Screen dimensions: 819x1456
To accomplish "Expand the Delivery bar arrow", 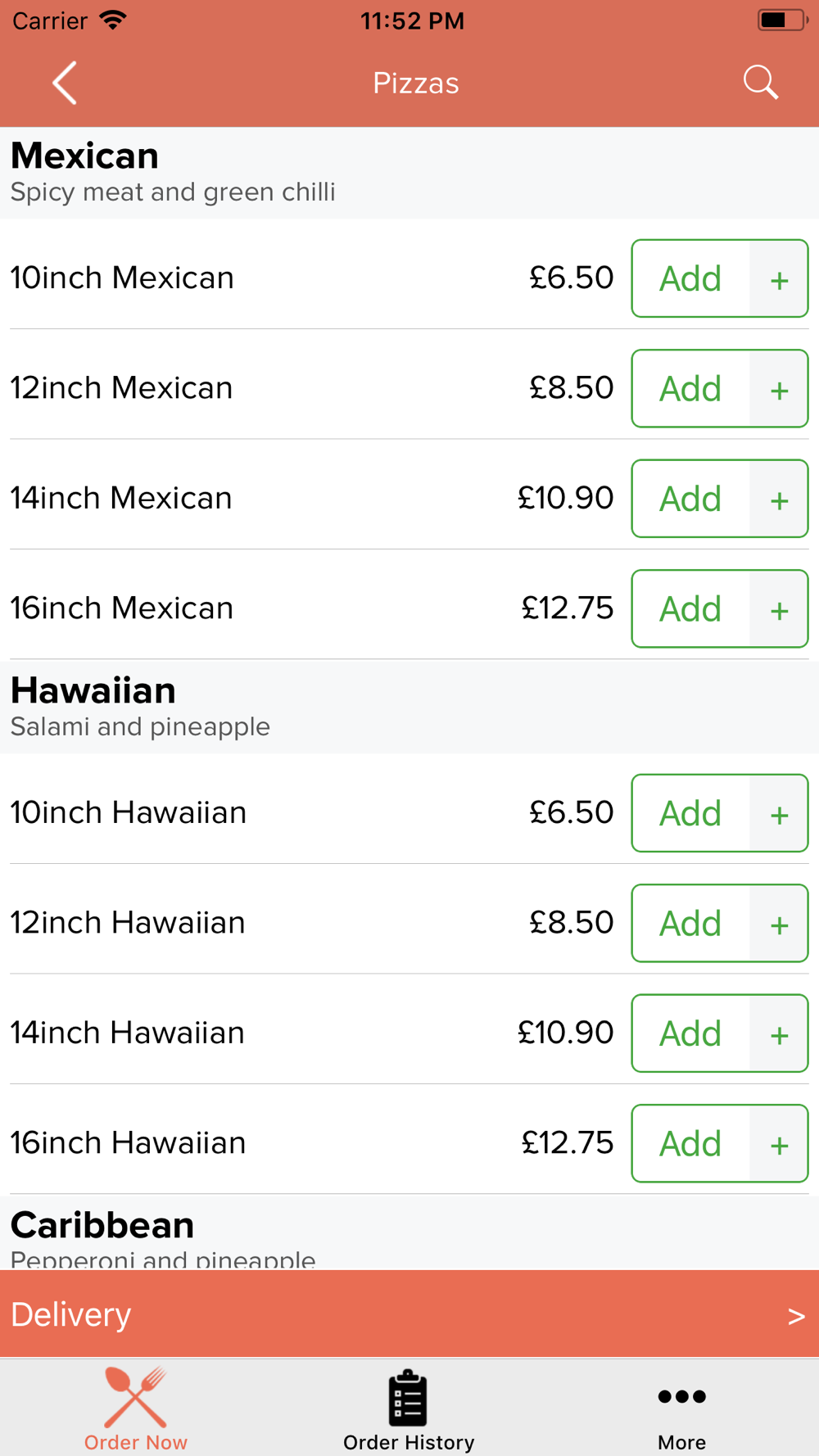I will click(796, 1315).
